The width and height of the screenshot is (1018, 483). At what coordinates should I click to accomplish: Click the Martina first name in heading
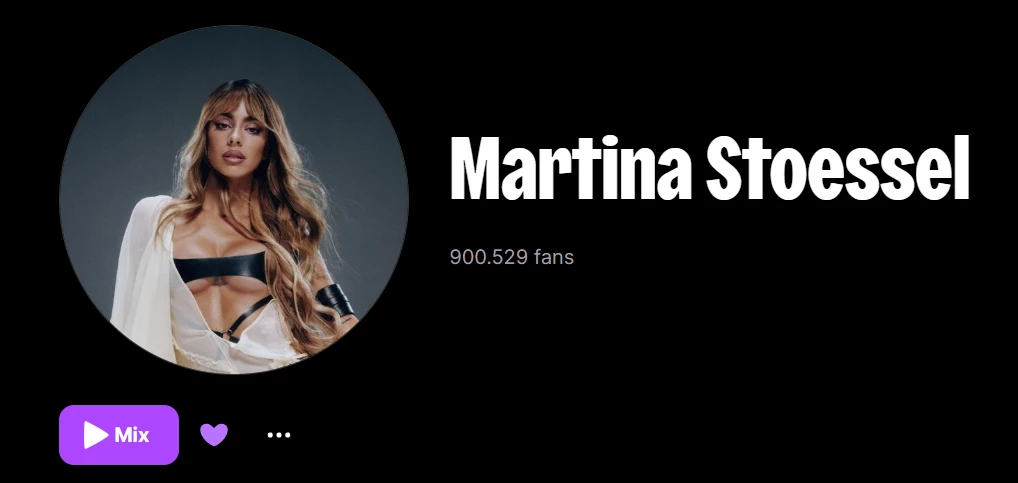tap(571, 167)
